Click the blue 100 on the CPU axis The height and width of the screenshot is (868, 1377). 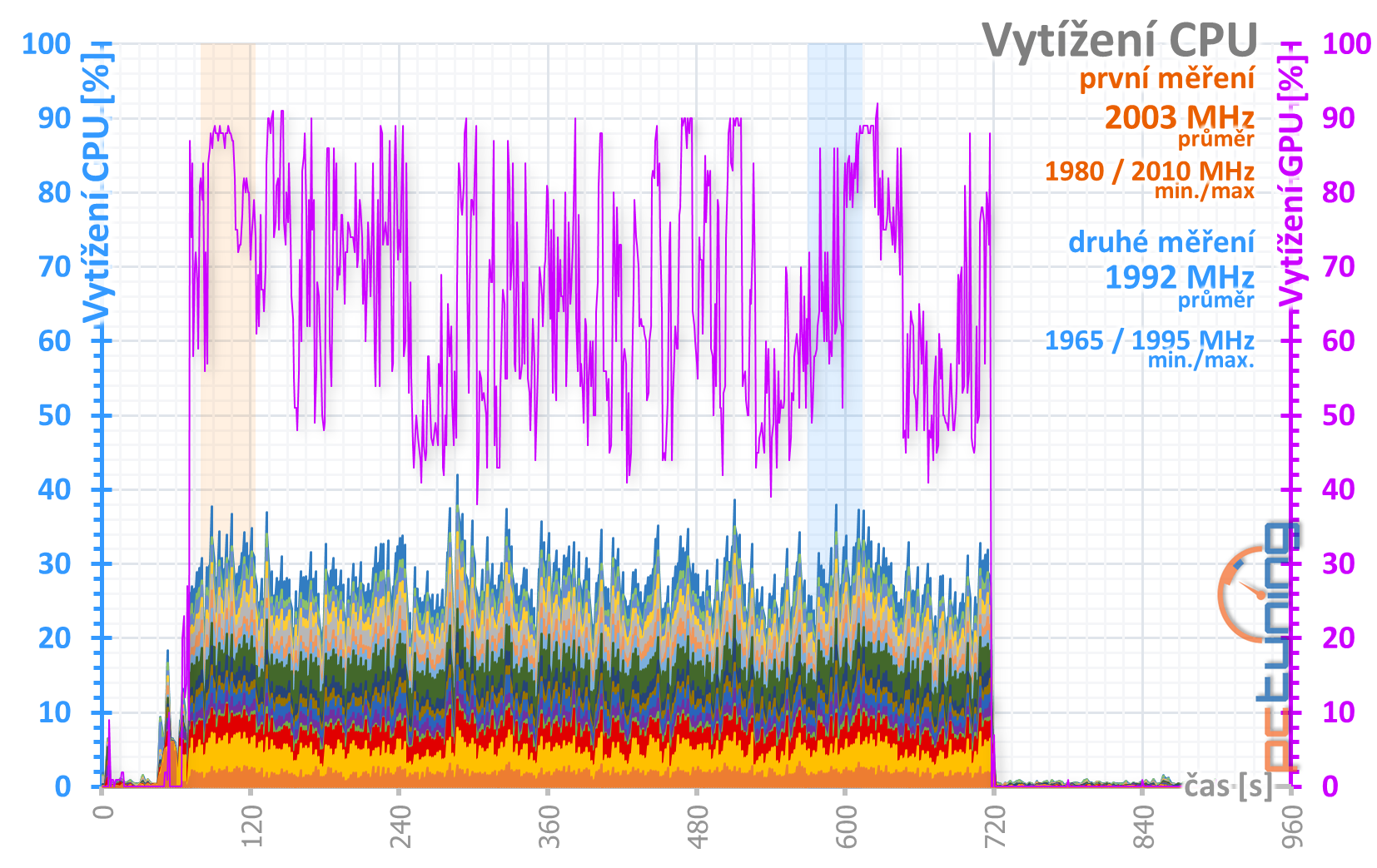click(47, 43)
